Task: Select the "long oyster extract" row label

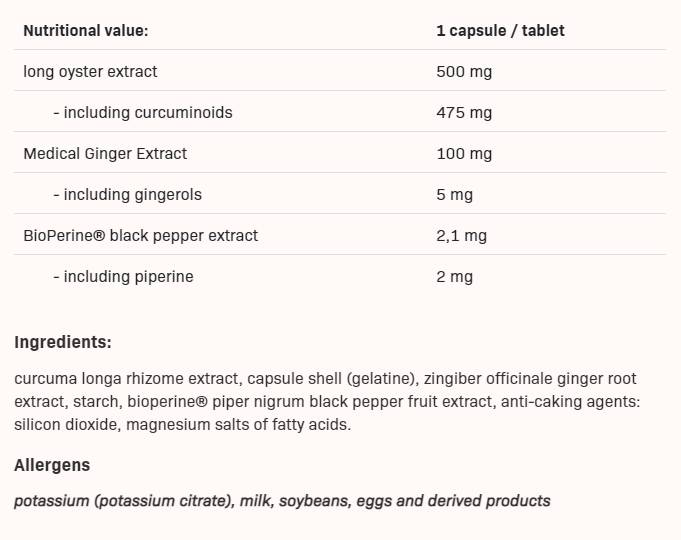Action: click(90, 72)
